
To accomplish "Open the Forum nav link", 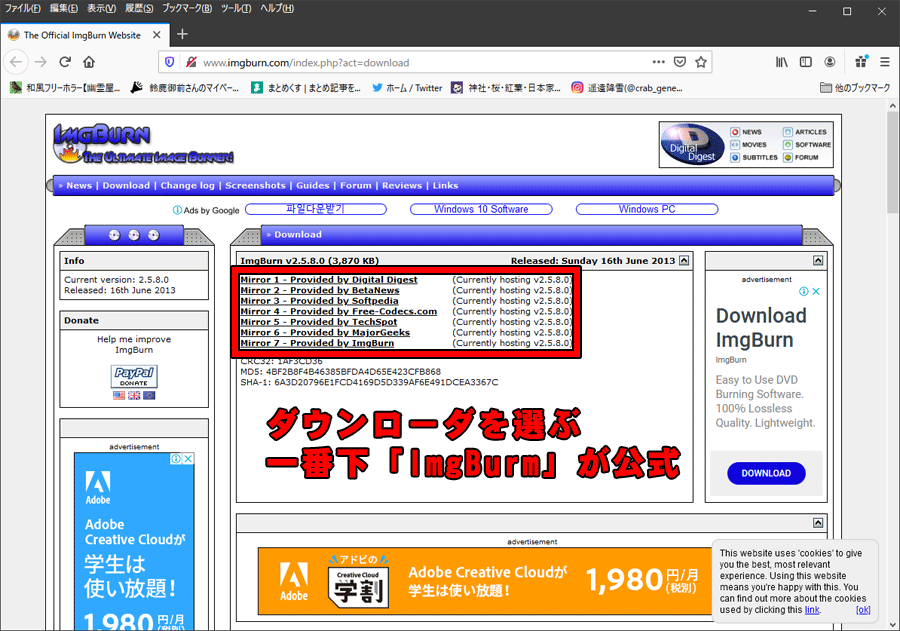I will 355,185.
